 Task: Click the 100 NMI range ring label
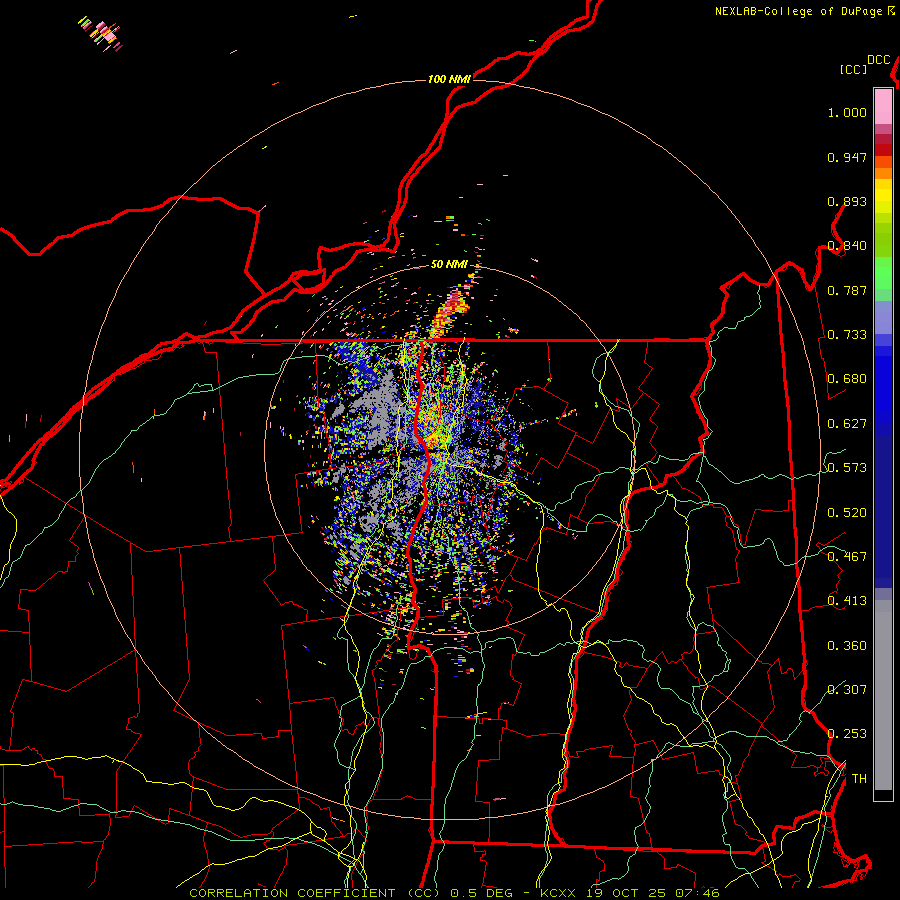pos(449,79)
